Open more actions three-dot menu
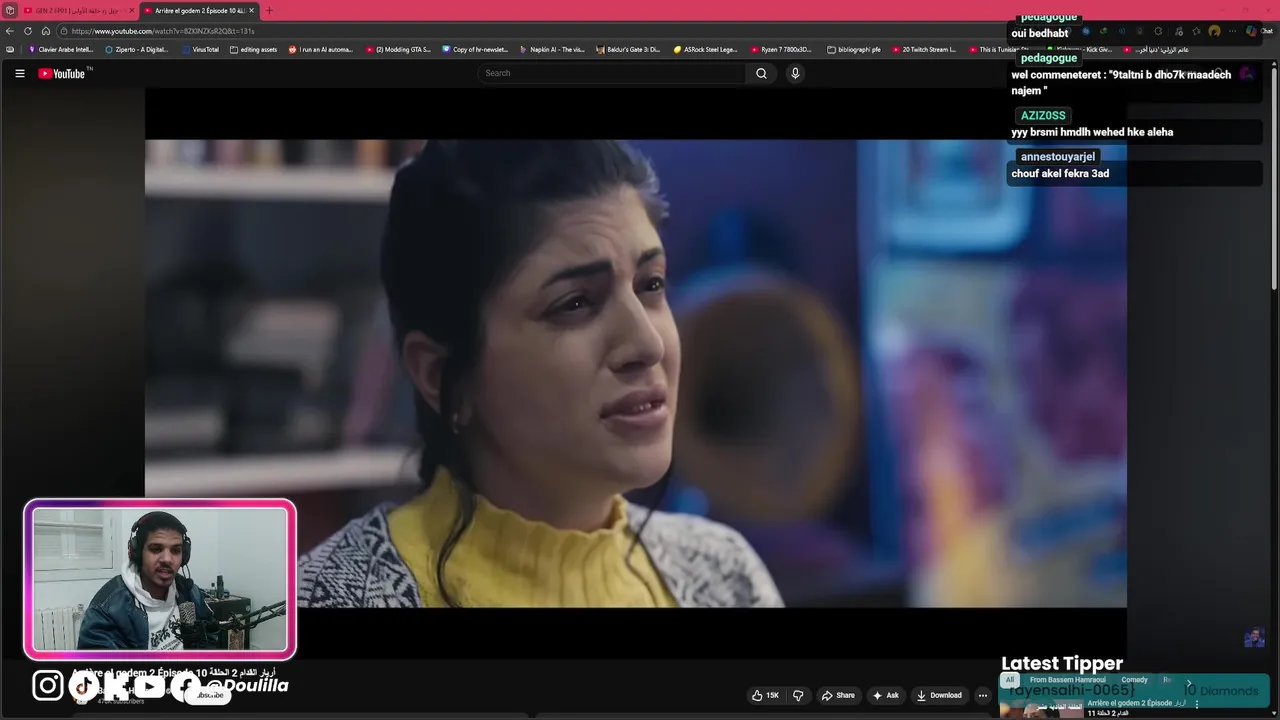 pyautogui.click(x=983, y=695)
